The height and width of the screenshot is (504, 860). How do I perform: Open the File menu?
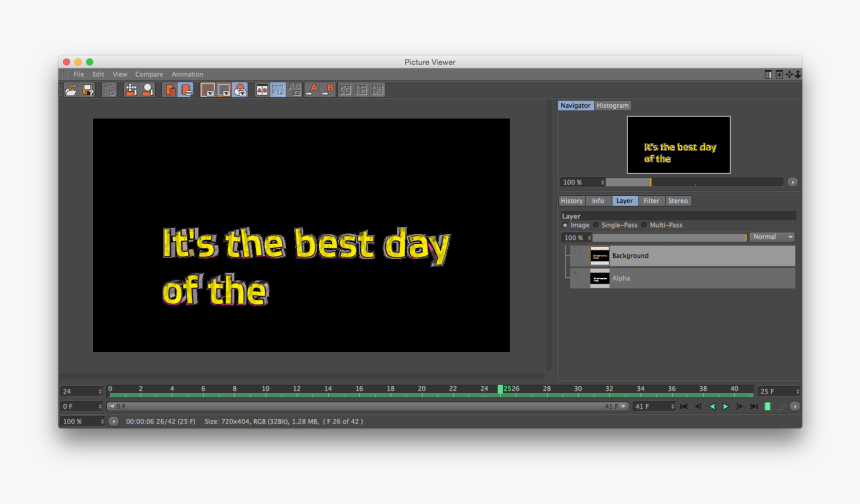tap(79, 75)
